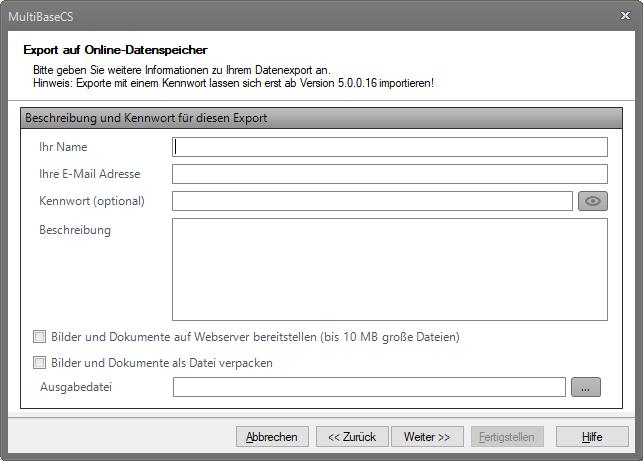Click into the Ihre E-Mail Adresse field
The image size is (643, 461).
[x=390, y=174]
